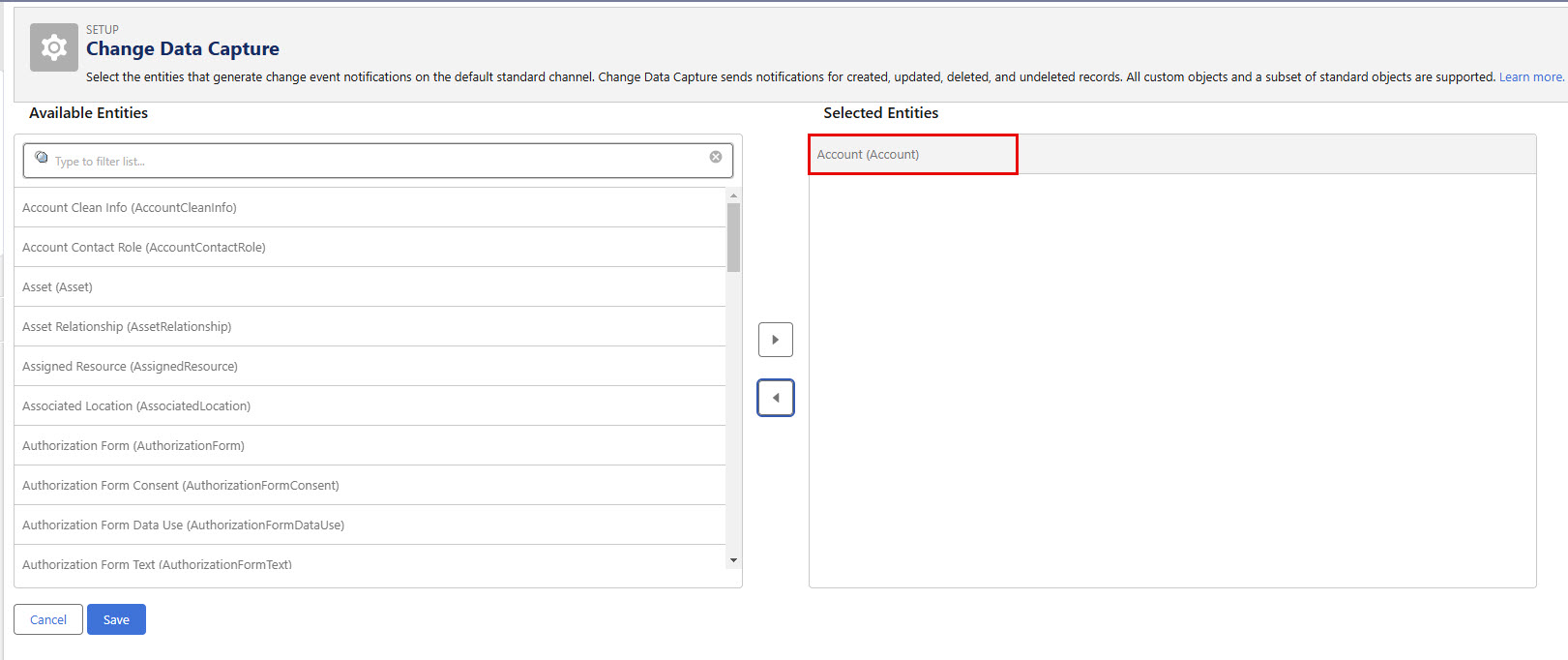Click the Cancel button
This screenshot has height=660, width=1568.
pyautogui.click(x=48, y=619)
